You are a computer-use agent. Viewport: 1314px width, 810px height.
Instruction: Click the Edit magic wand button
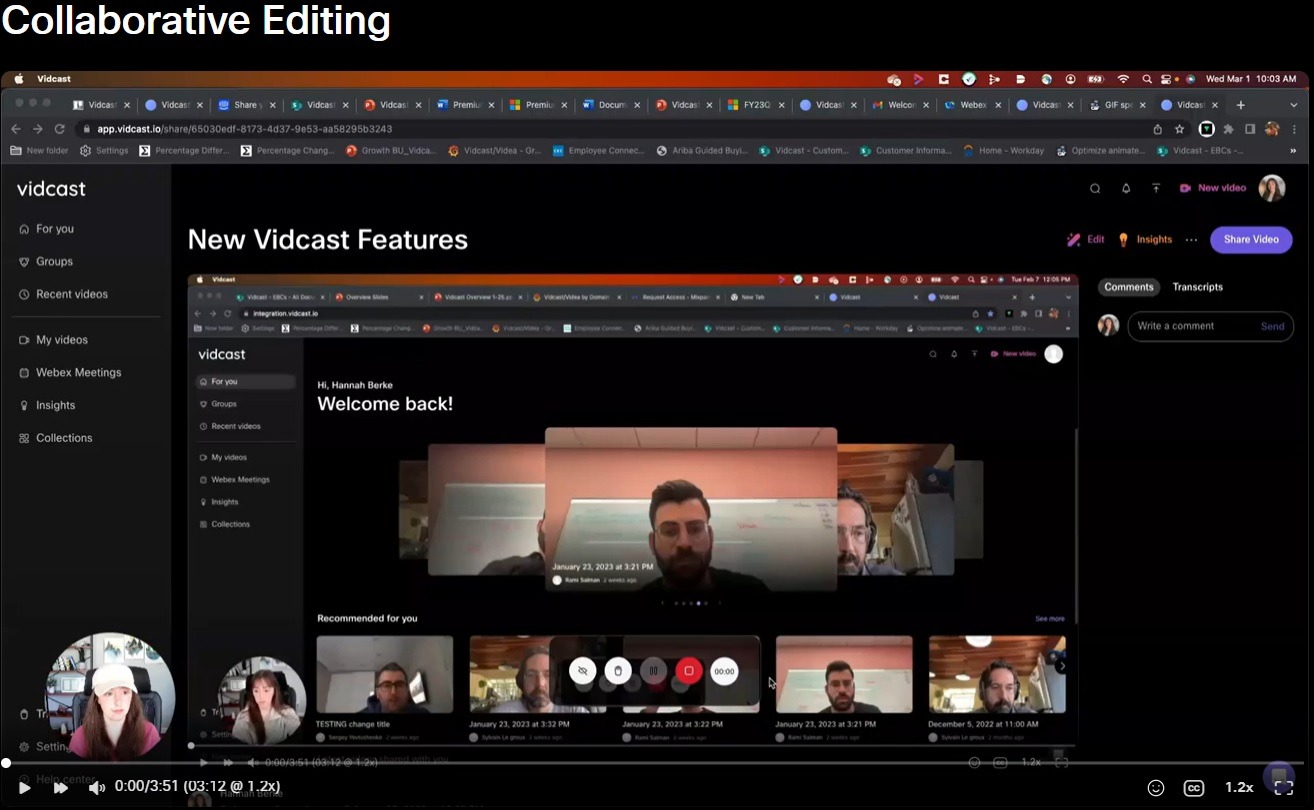pos(1086,240)
